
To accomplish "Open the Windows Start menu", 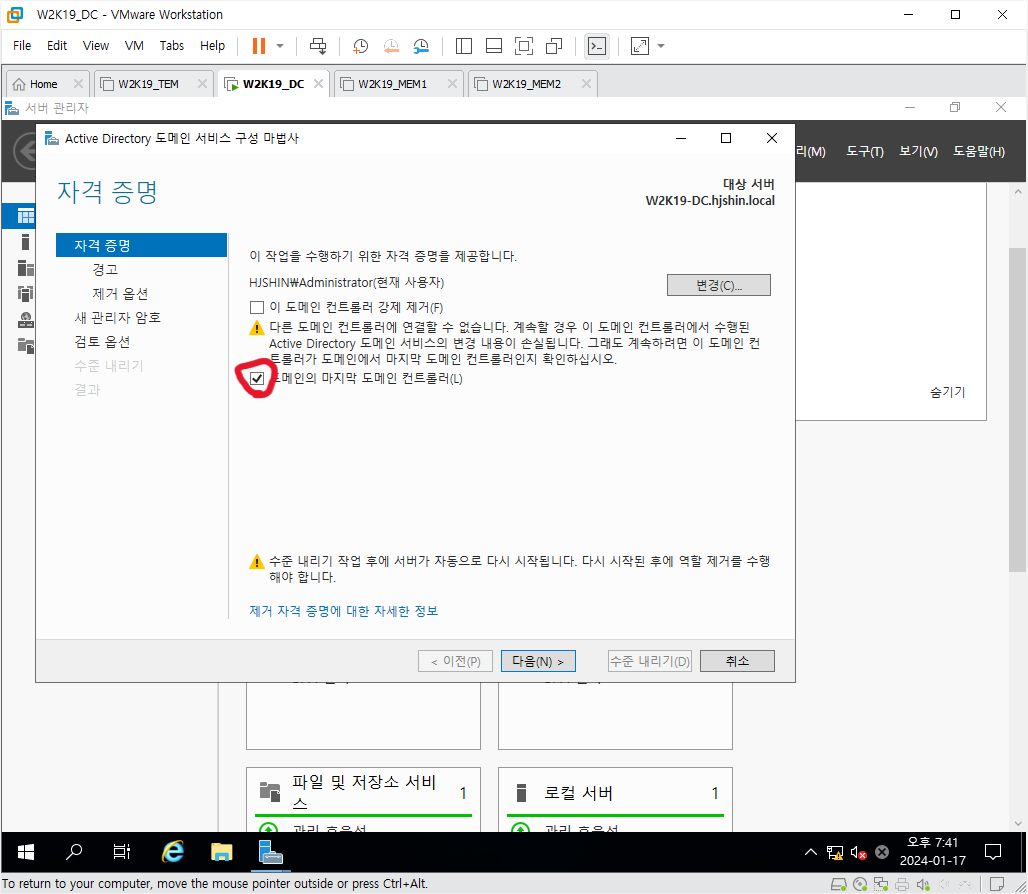I will 26,852.
